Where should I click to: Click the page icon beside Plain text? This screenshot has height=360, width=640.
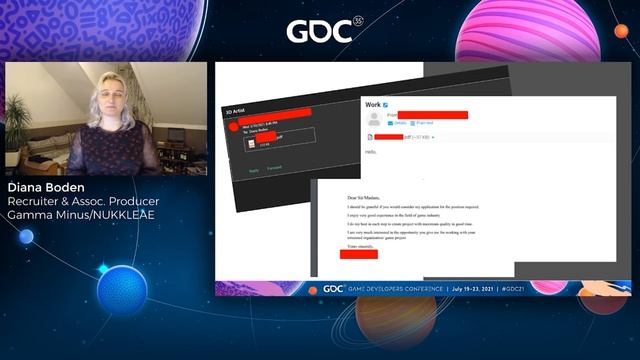(413, 123)
